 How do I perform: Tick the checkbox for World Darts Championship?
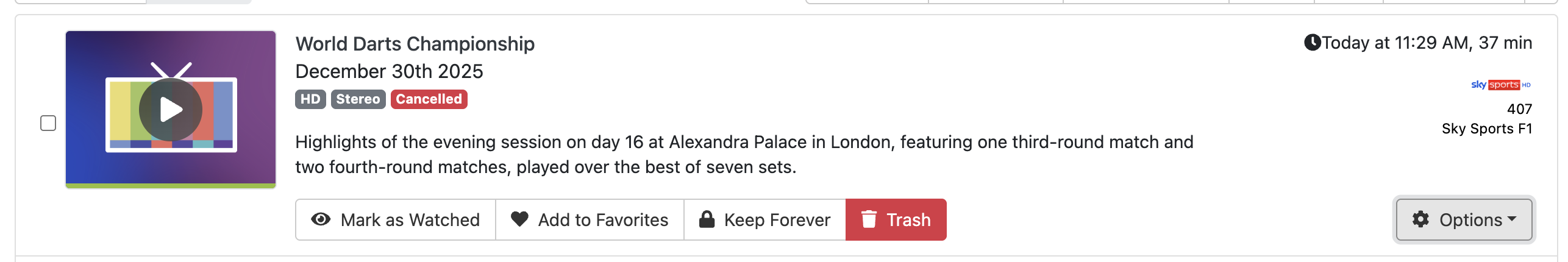(48, 123)
